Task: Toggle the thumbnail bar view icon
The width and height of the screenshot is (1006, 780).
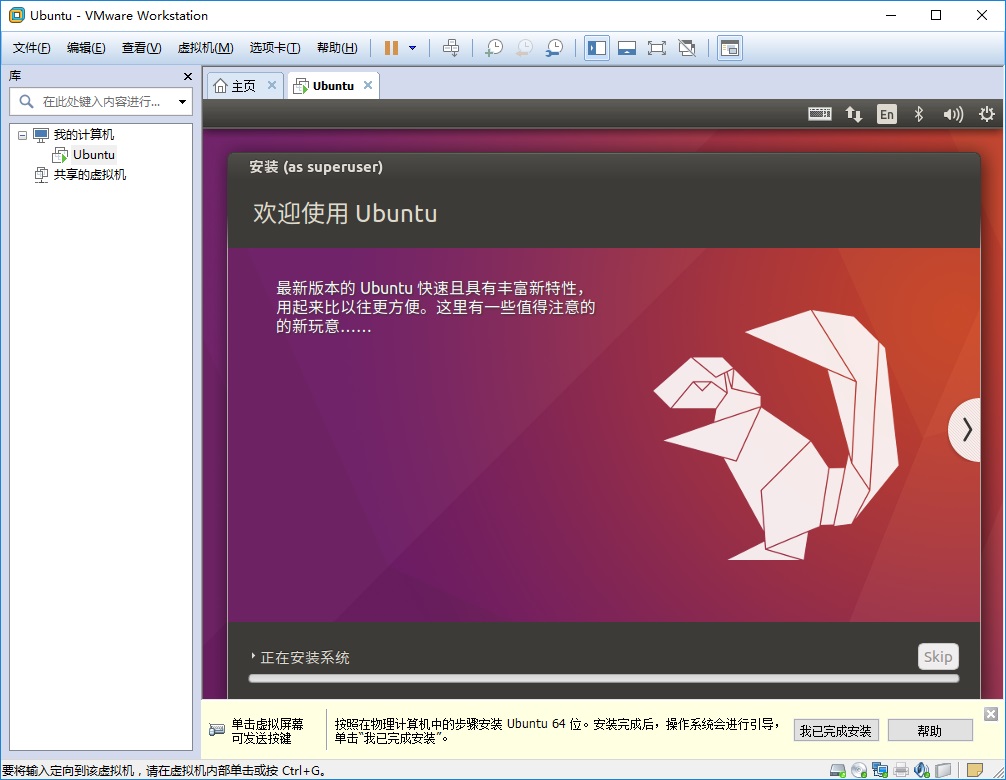Action: tap(627, 48)
